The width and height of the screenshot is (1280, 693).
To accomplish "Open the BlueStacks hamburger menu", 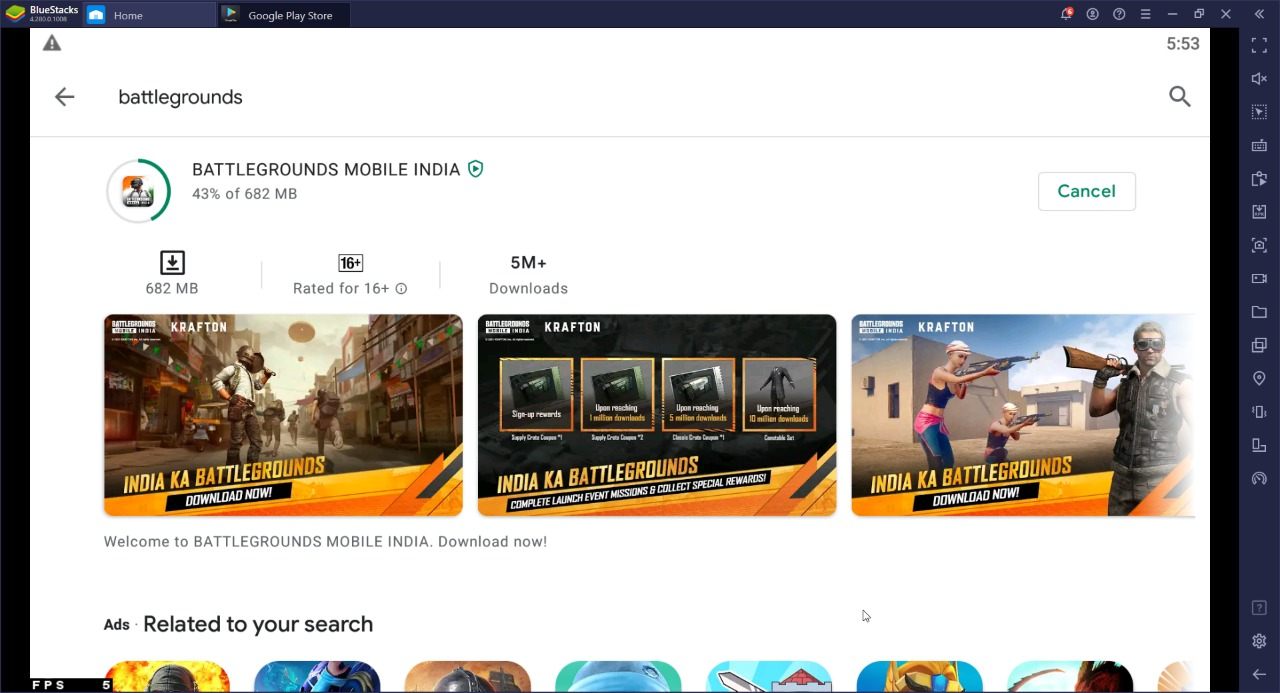I will (1146, 14).
